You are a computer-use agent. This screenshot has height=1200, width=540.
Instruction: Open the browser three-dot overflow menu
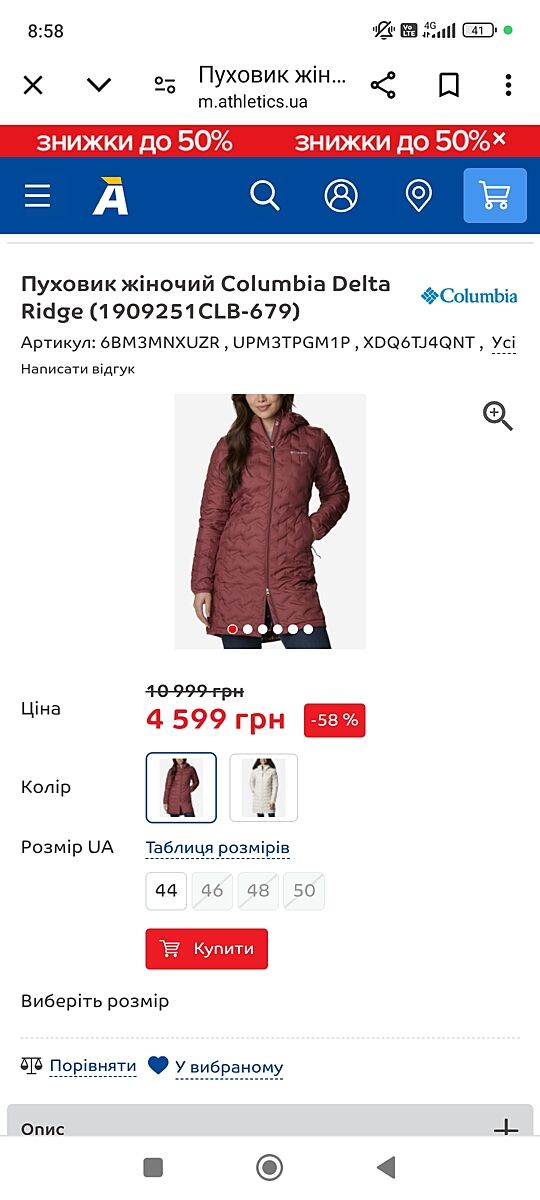pos(508,85)
